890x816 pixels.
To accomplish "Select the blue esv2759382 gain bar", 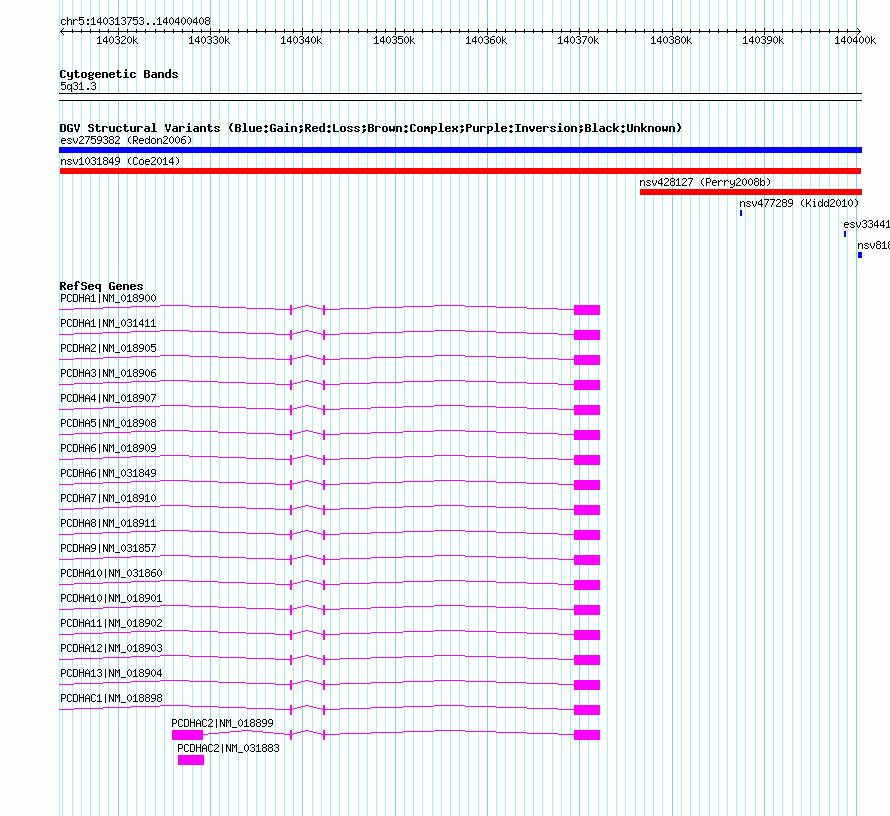I will 460,150.
